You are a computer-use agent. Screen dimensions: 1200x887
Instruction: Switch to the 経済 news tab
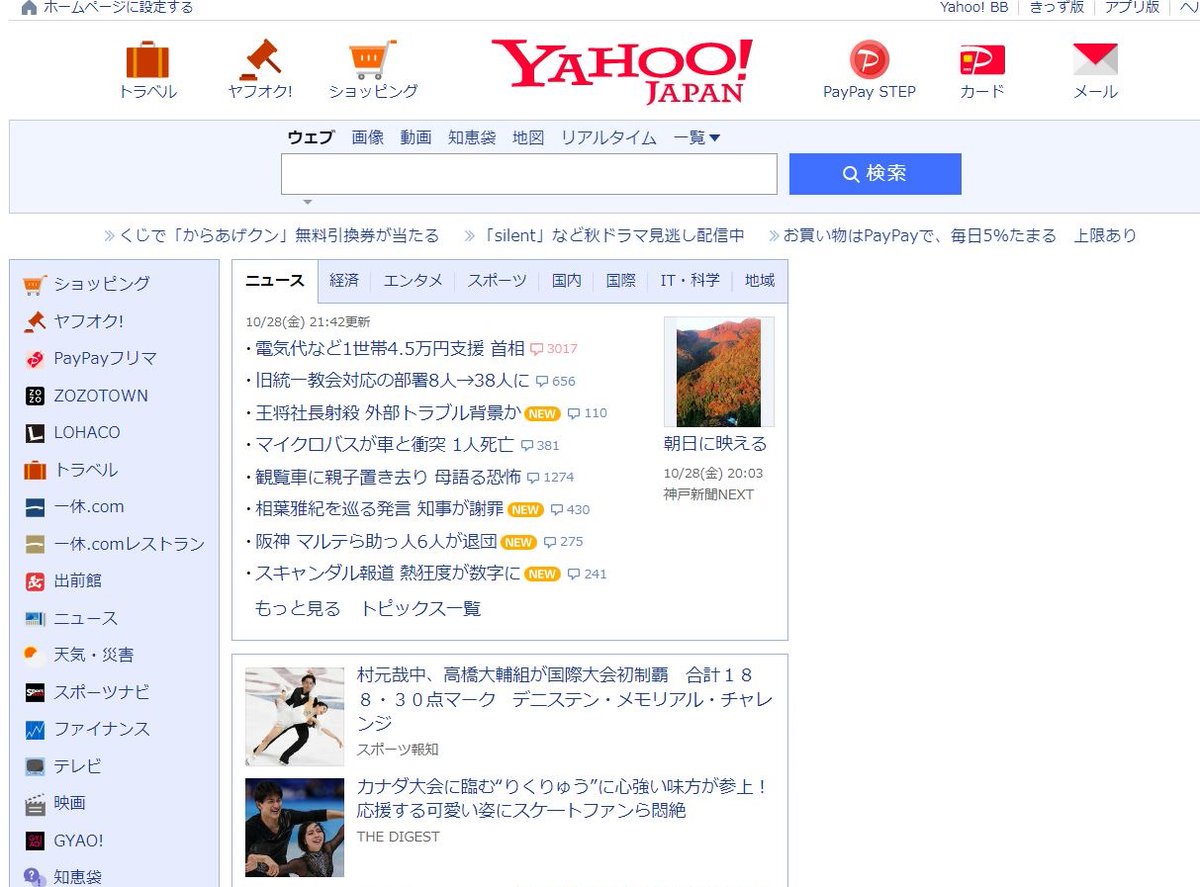point(344,281)
